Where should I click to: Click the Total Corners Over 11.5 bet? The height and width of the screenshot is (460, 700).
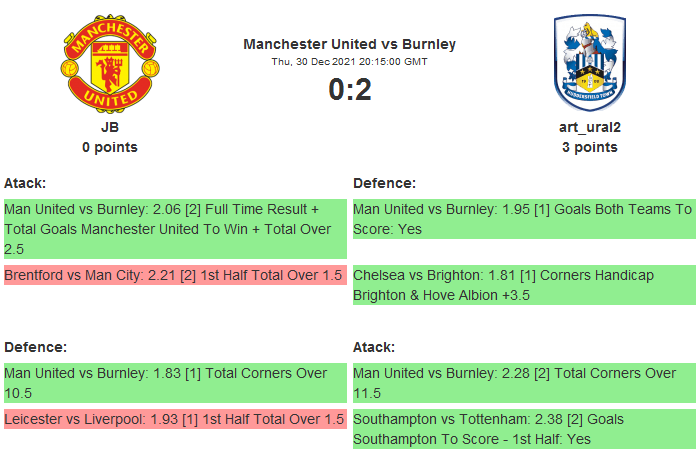point(523,383)
